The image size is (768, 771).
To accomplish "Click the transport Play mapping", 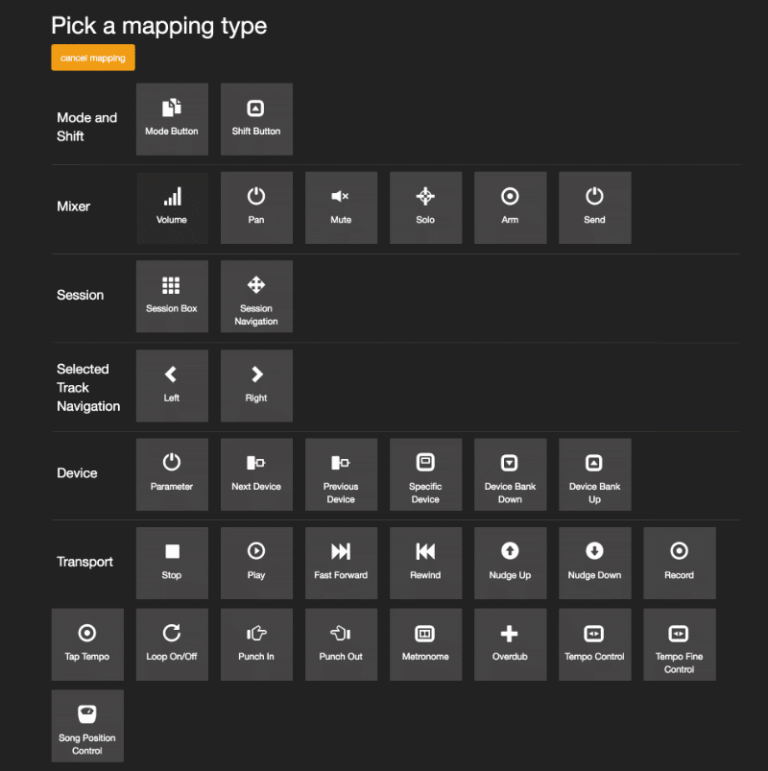I will [x=256, y=563].
